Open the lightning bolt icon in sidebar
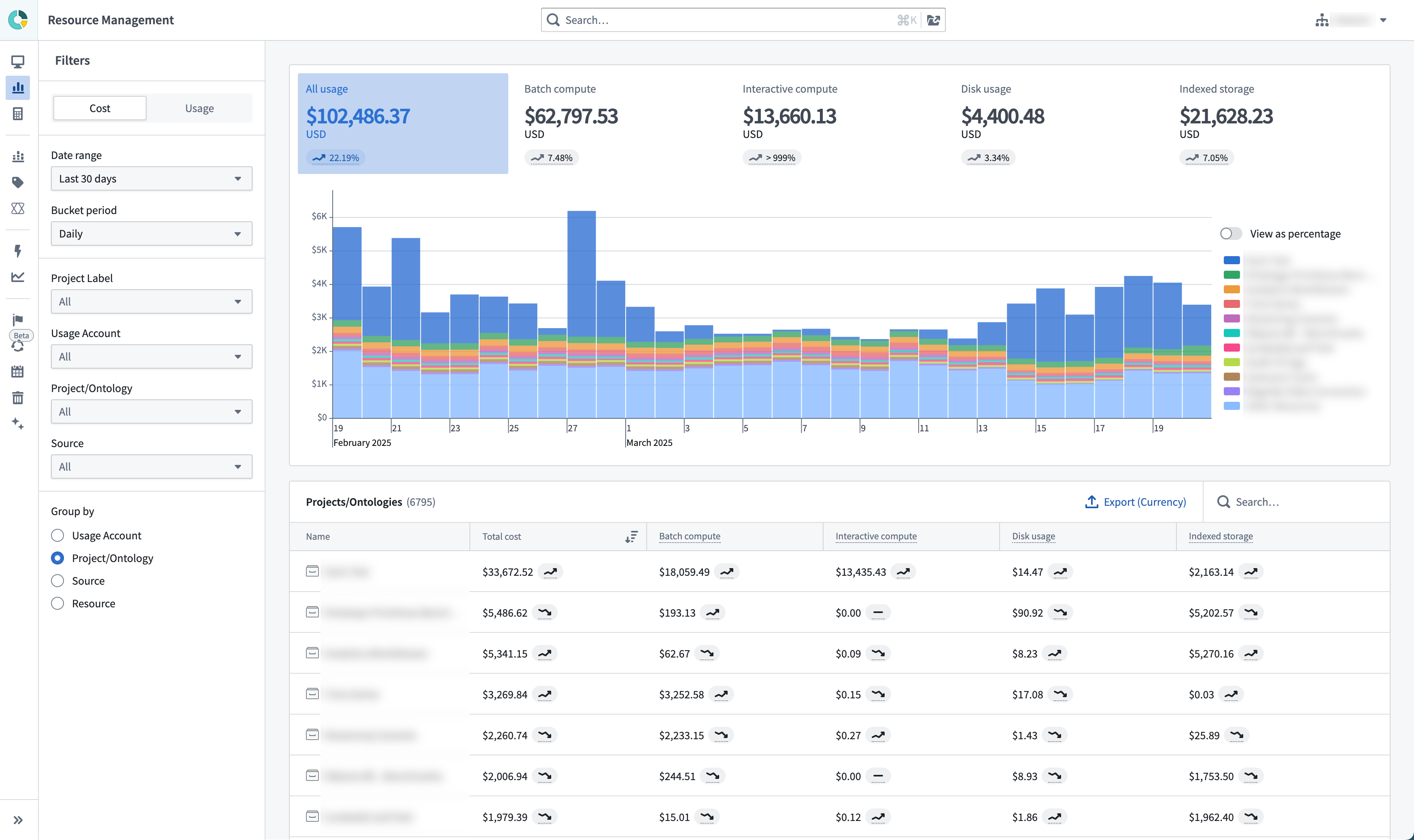 18,251
